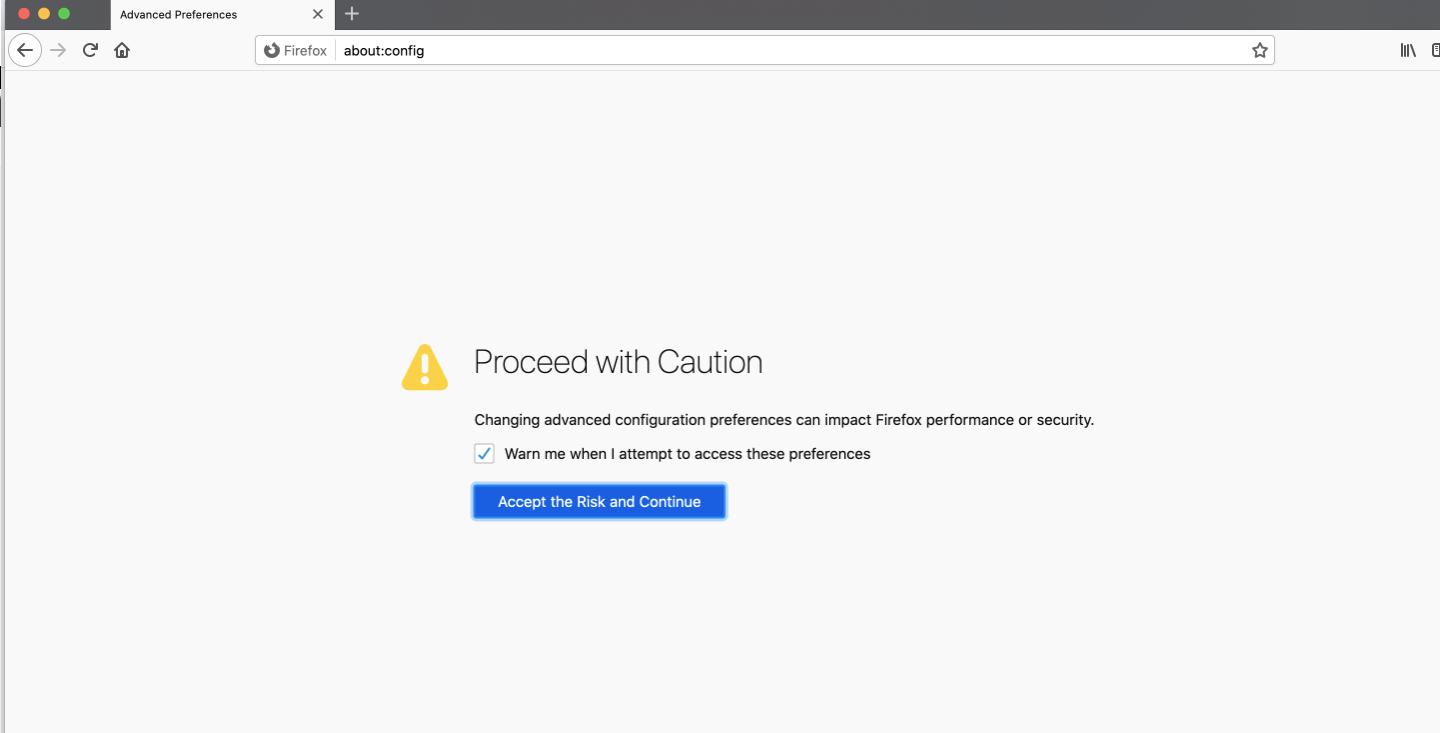
Task: Click the 'Proceed with Caution' heading
Action: tap(618, 362)
